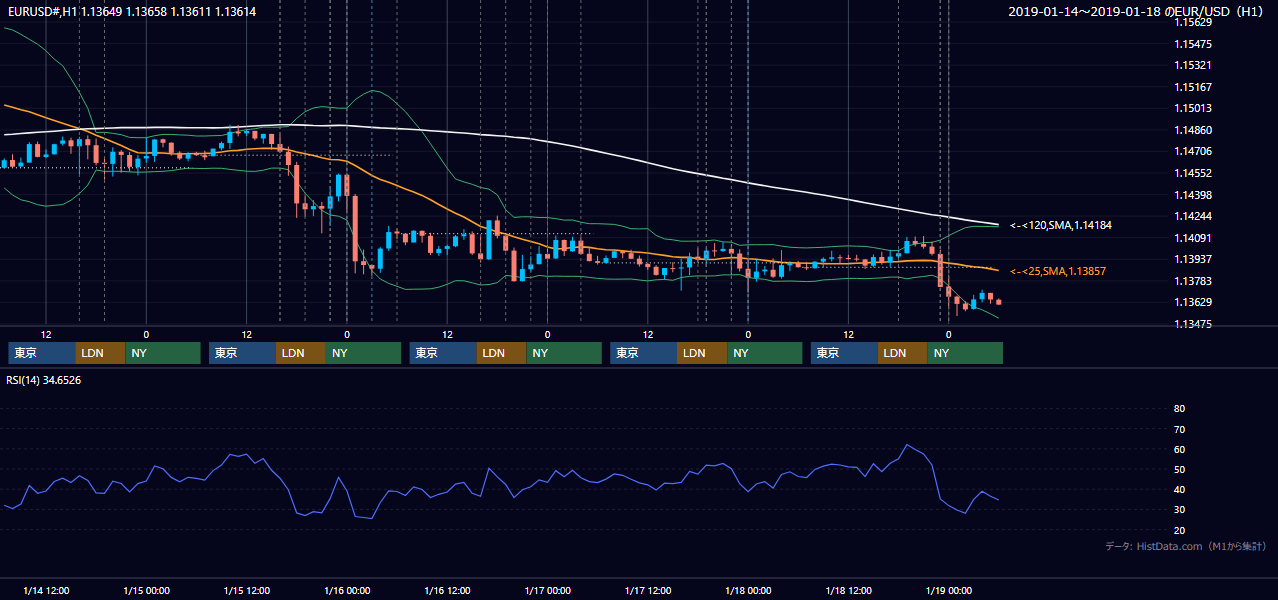Pick the RSI level 30 label
1278x600 pixels.
point(1179,510)
